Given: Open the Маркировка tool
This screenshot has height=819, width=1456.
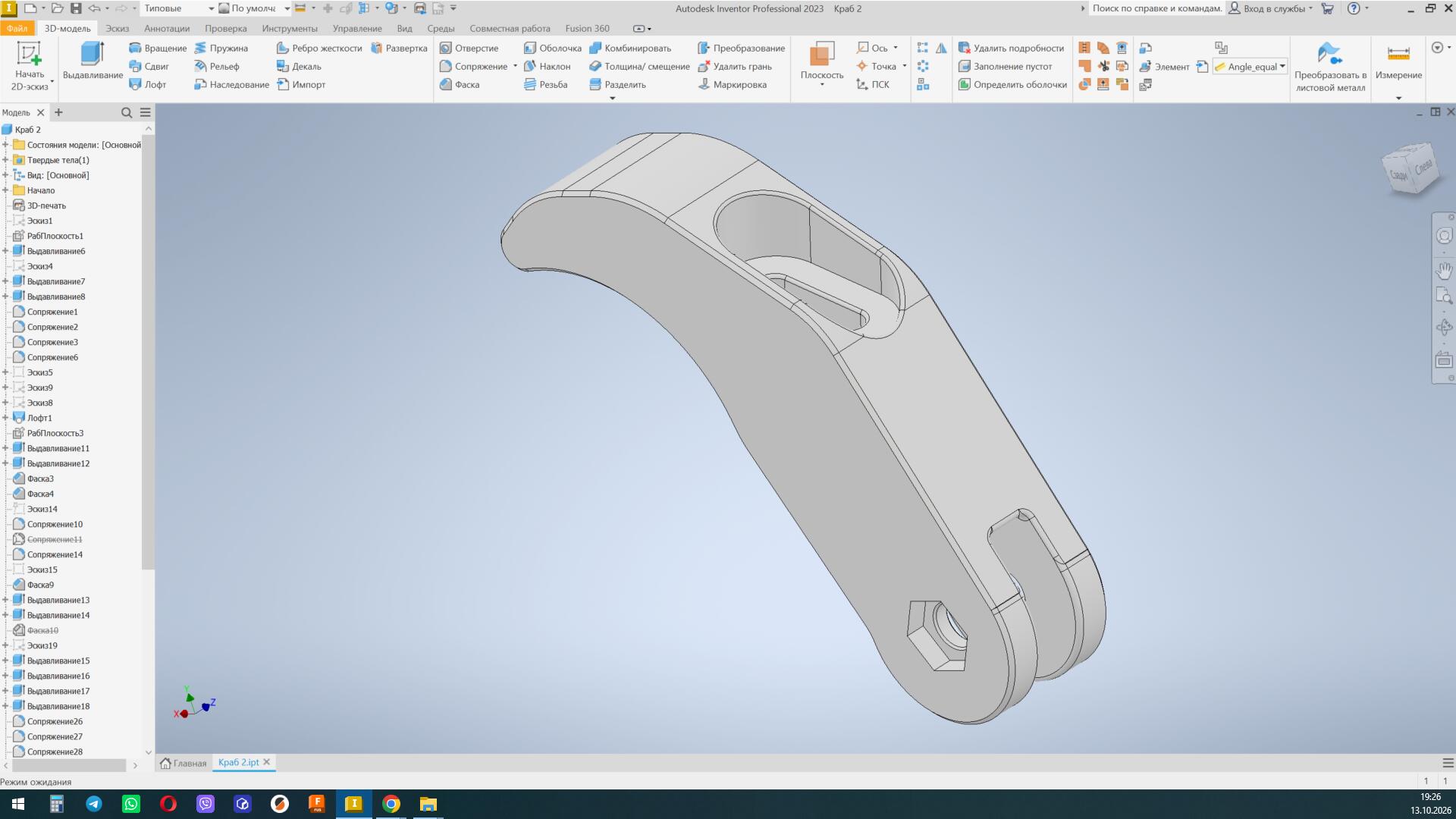Looking at the screenshot, I should click(x=732, y=84).
